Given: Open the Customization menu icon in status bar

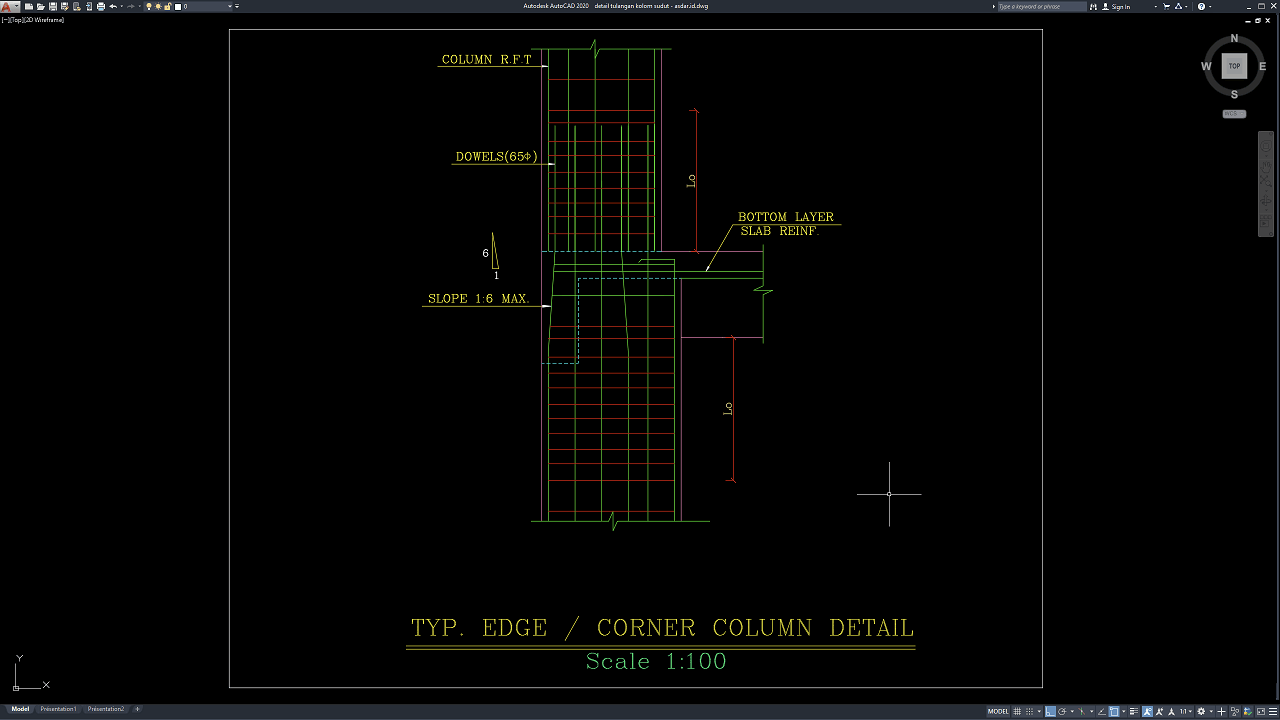Looking at the screenshot, I should pos(1273,712).
